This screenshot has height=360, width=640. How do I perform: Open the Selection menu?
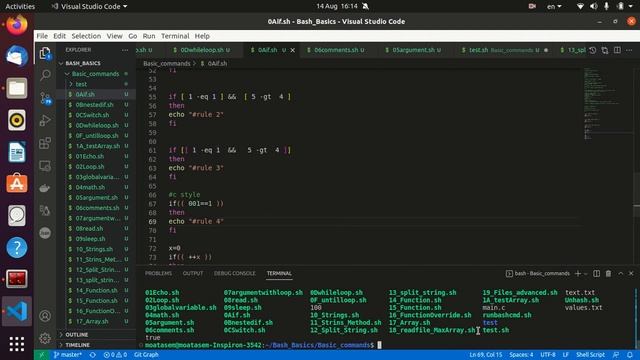pyautogui.click(x=86, y=36)
